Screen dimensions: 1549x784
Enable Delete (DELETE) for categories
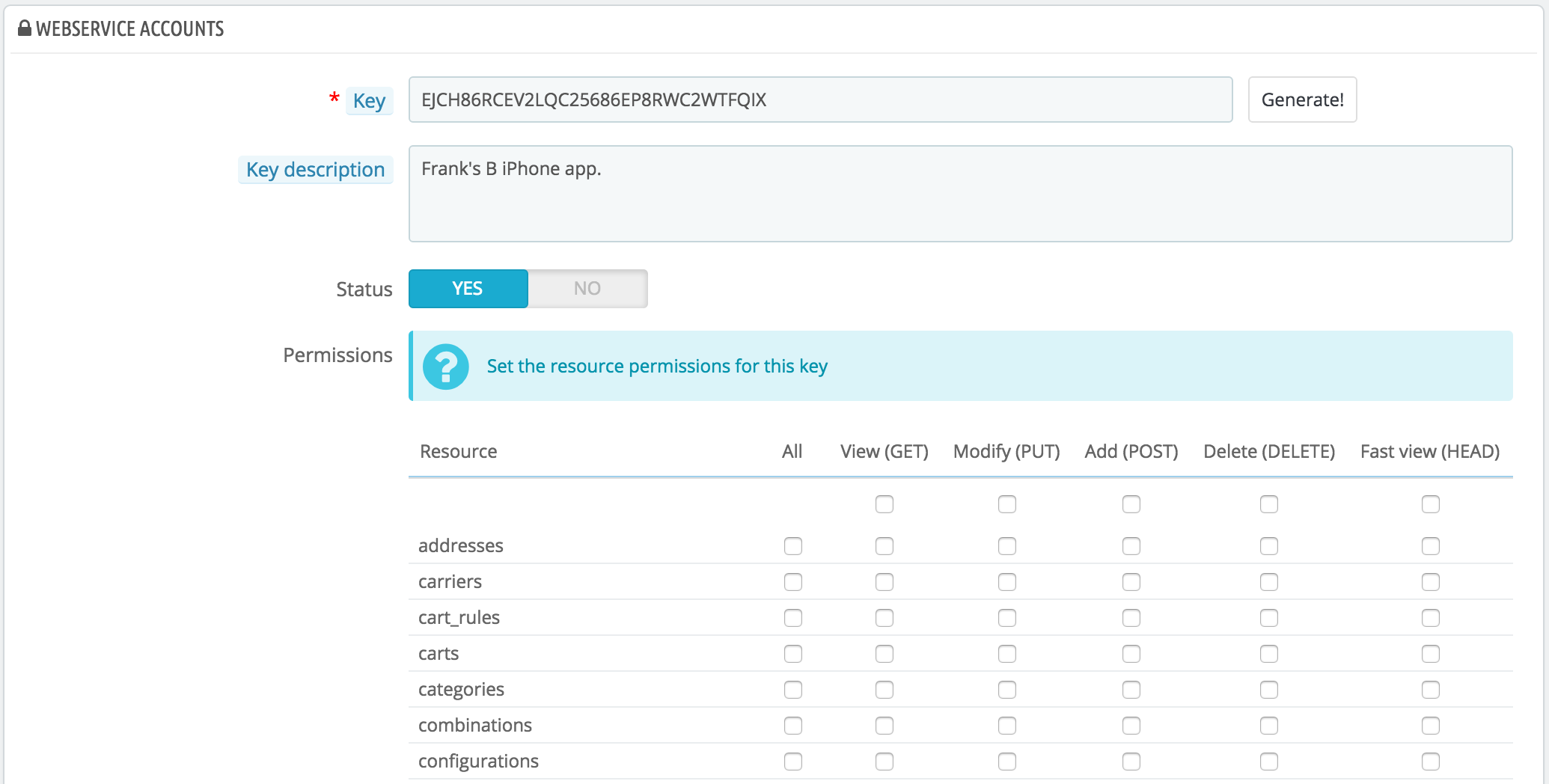(1269, 690)
